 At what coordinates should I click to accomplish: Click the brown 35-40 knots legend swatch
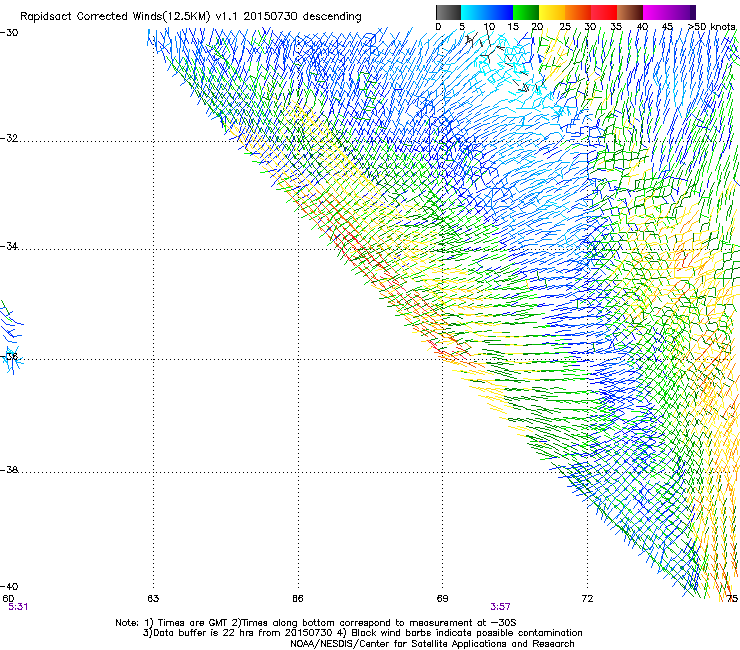pos(630,13)
